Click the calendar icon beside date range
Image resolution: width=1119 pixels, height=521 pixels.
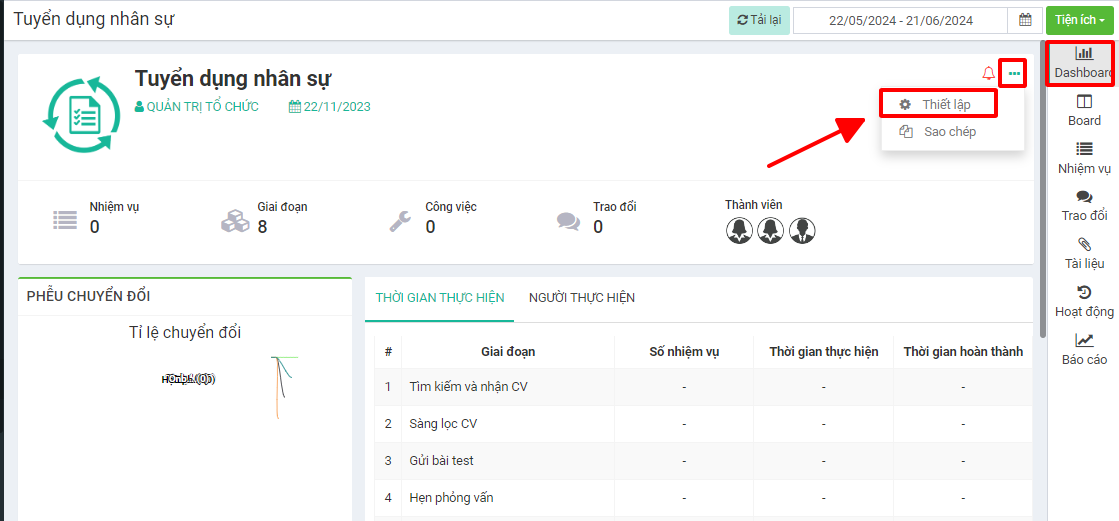coord(1024,20)
